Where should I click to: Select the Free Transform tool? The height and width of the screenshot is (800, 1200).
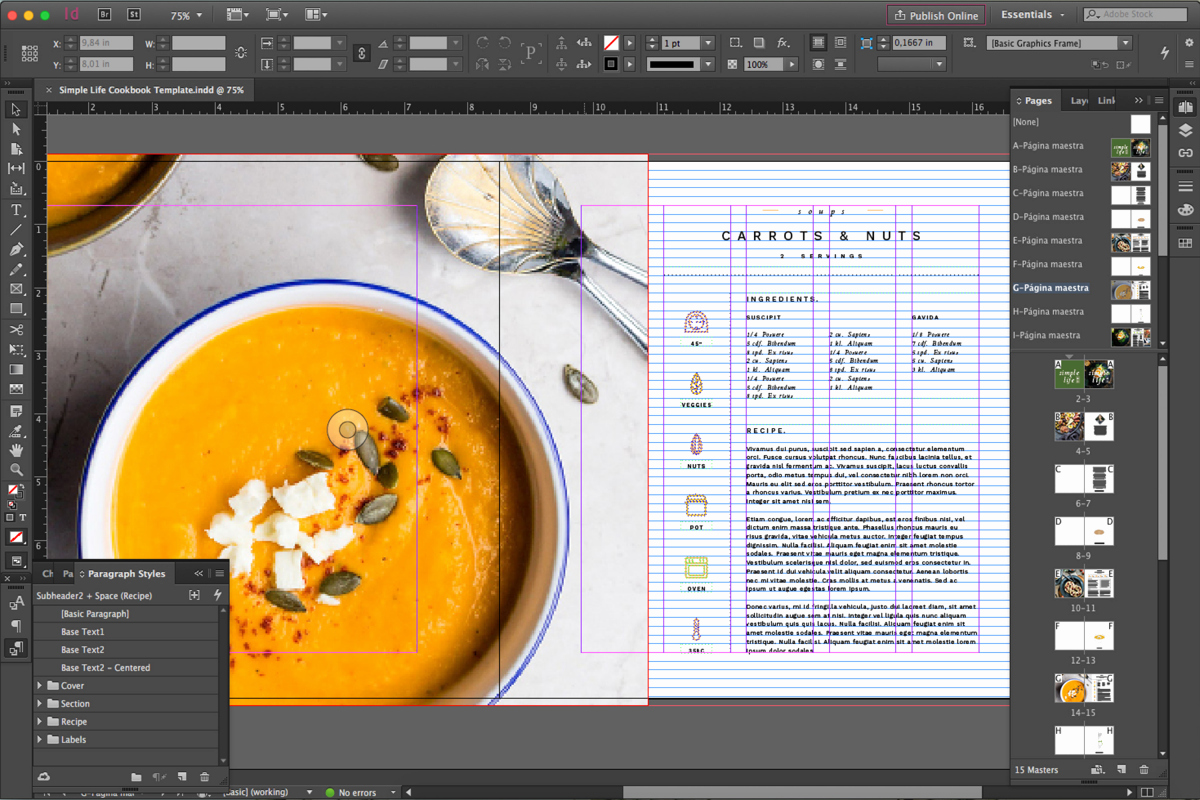point(16,350)
